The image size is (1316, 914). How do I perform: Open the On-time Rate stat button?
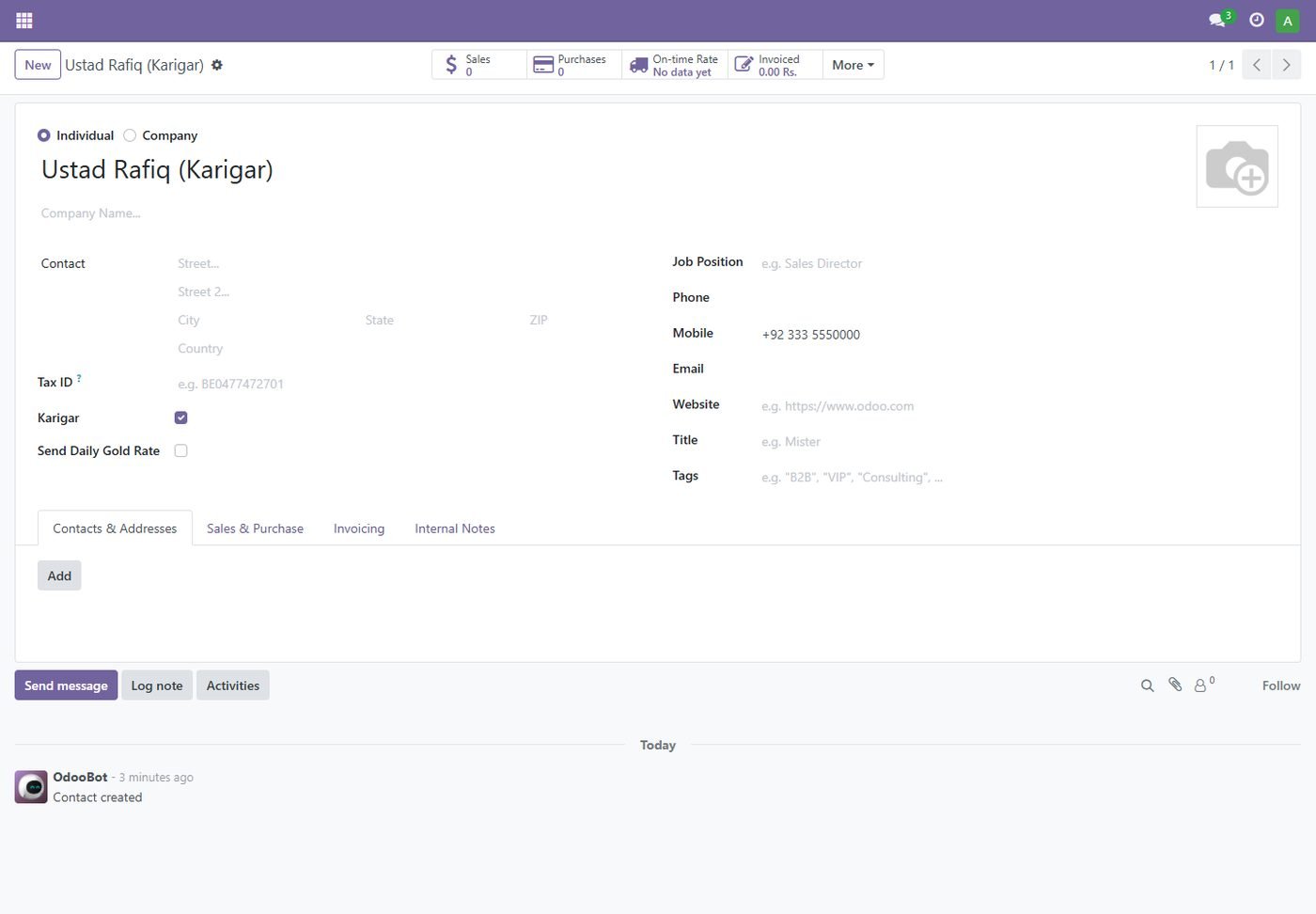(675, 65)
